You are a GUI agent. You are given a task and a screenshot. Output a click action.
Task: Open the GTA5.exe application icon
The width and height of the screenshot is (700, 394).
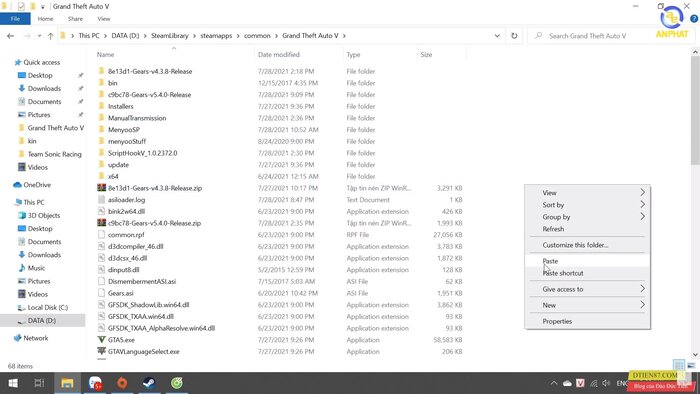click(101, 340)
